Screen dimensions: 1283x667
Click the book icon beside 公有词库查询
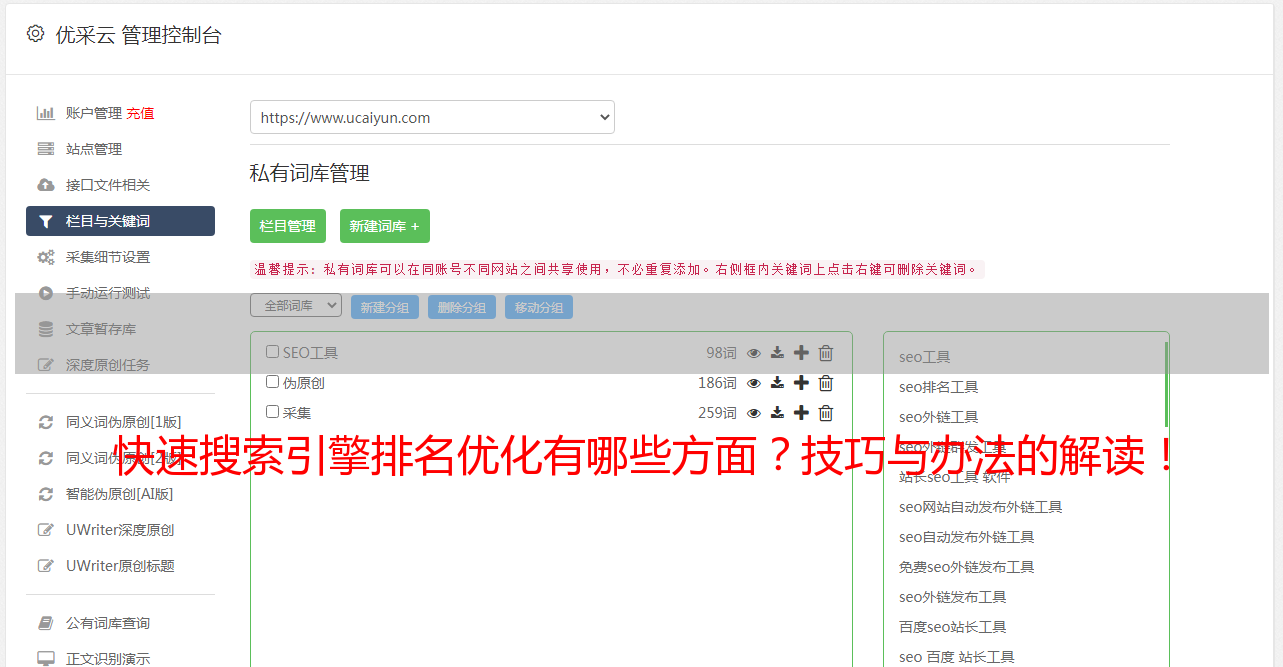click(45, 623)
